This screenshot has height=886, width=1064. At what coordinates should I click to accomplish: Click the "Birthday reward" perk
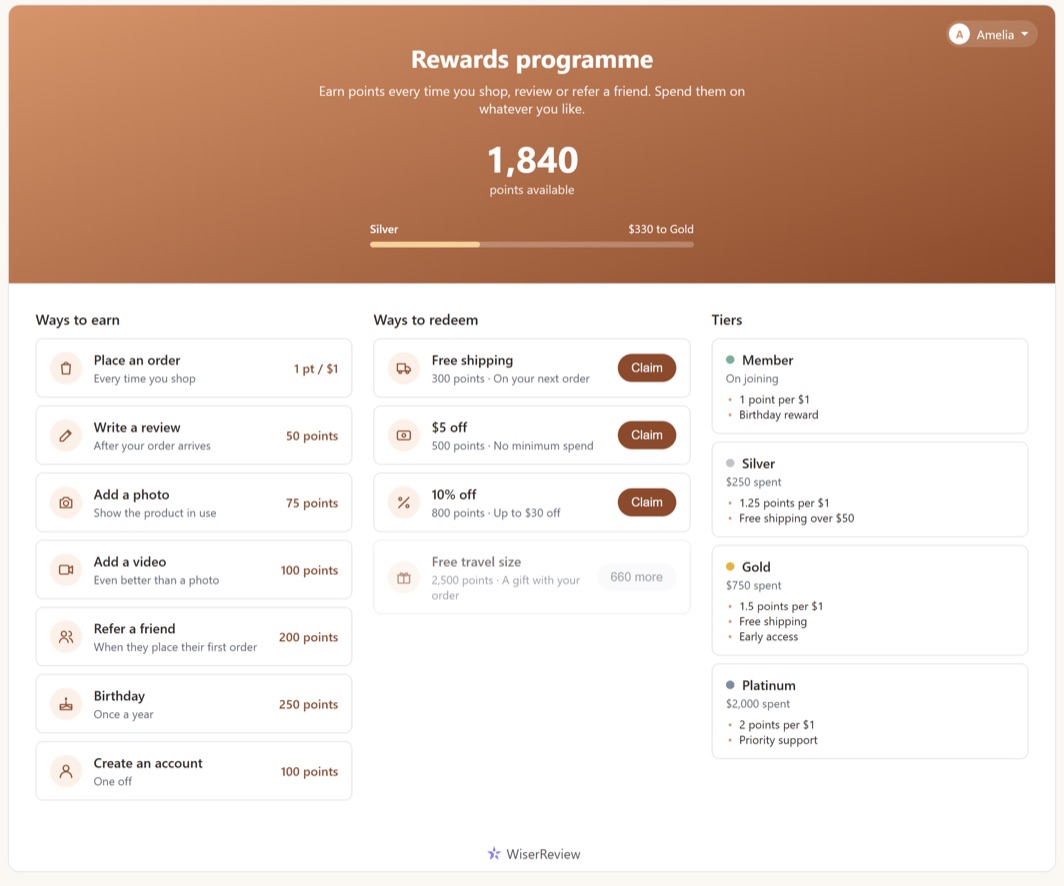[x=778, y=415]
